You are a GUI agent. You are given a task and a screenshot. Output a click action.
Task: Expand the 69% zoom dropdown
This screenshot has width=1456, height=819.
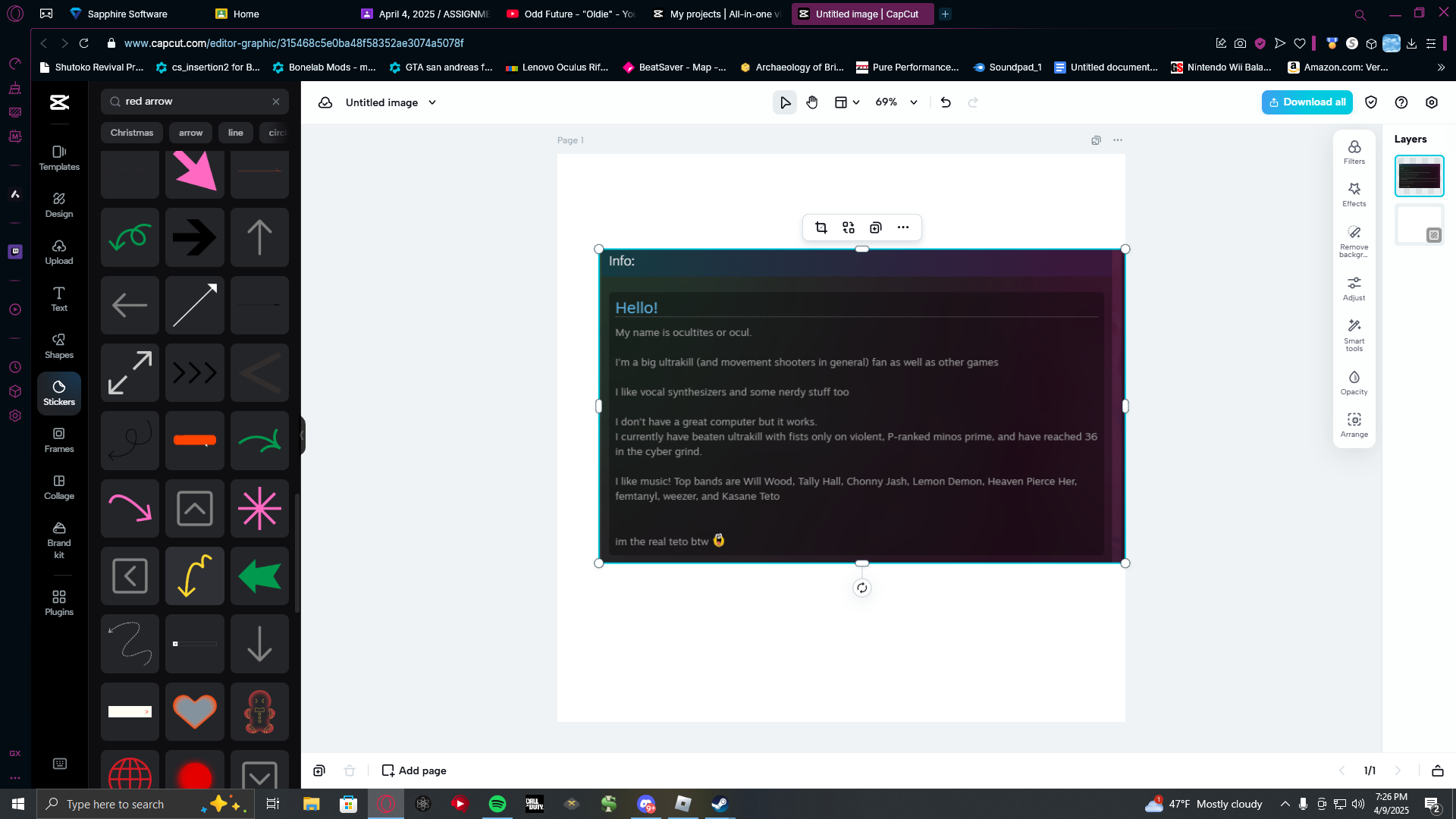[x=914, y=102]
